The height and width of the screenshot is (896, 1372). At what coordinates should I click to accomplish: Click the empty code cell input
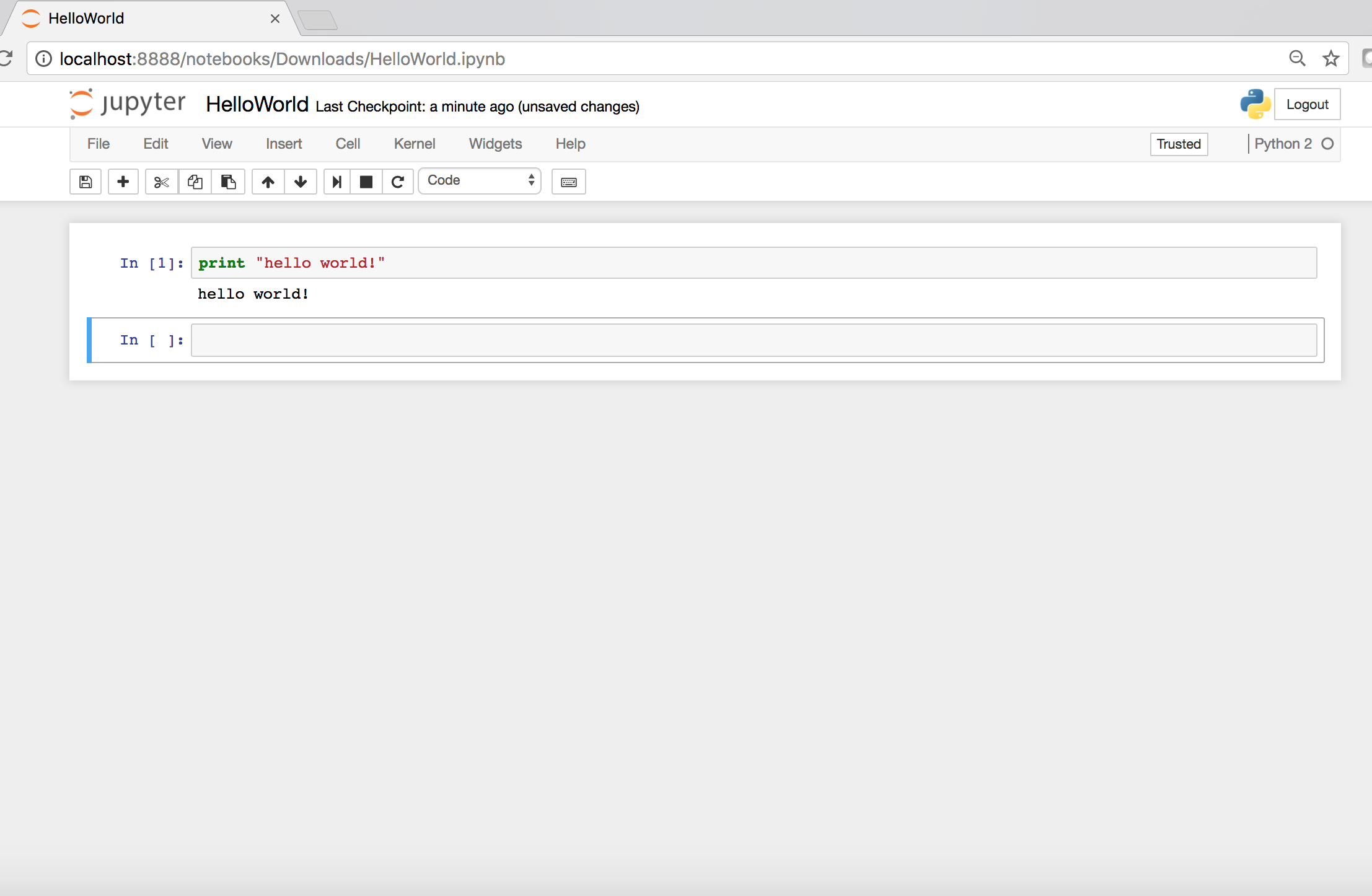point(753,340)
